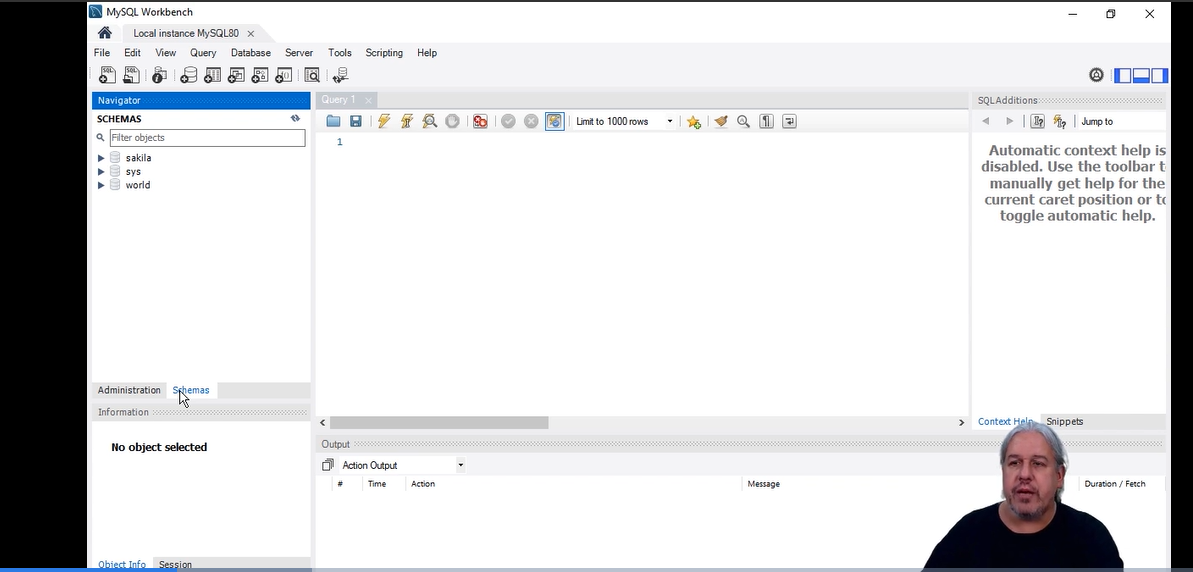Clear output with the Action Output icon
Image resolution: width=1193 pixels, height=572 pixels.
click(x=328, y=465)
